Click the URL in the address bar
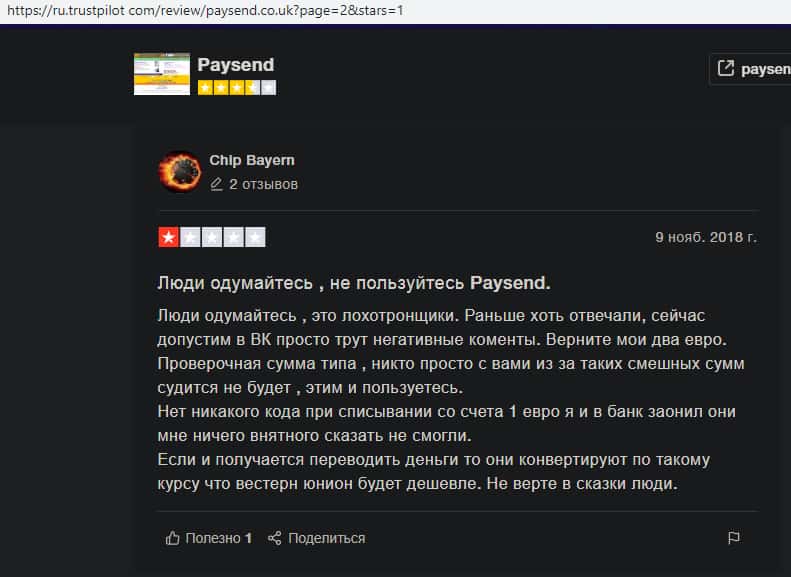This screenshot has height=577, width=791. tap(205, 11)
